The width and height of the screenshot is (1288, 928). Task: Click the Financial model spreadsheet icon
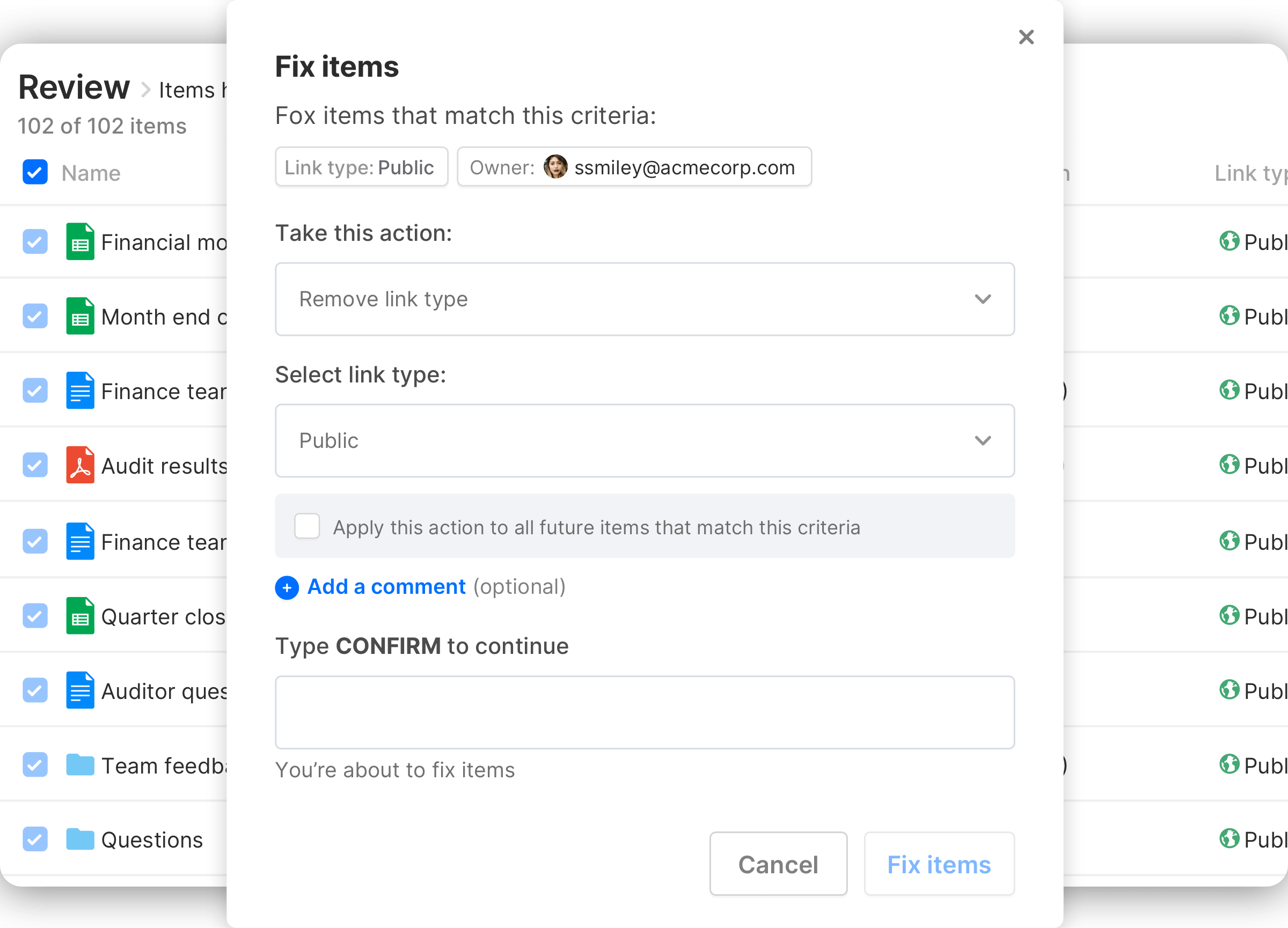click(x=80, y=242)
